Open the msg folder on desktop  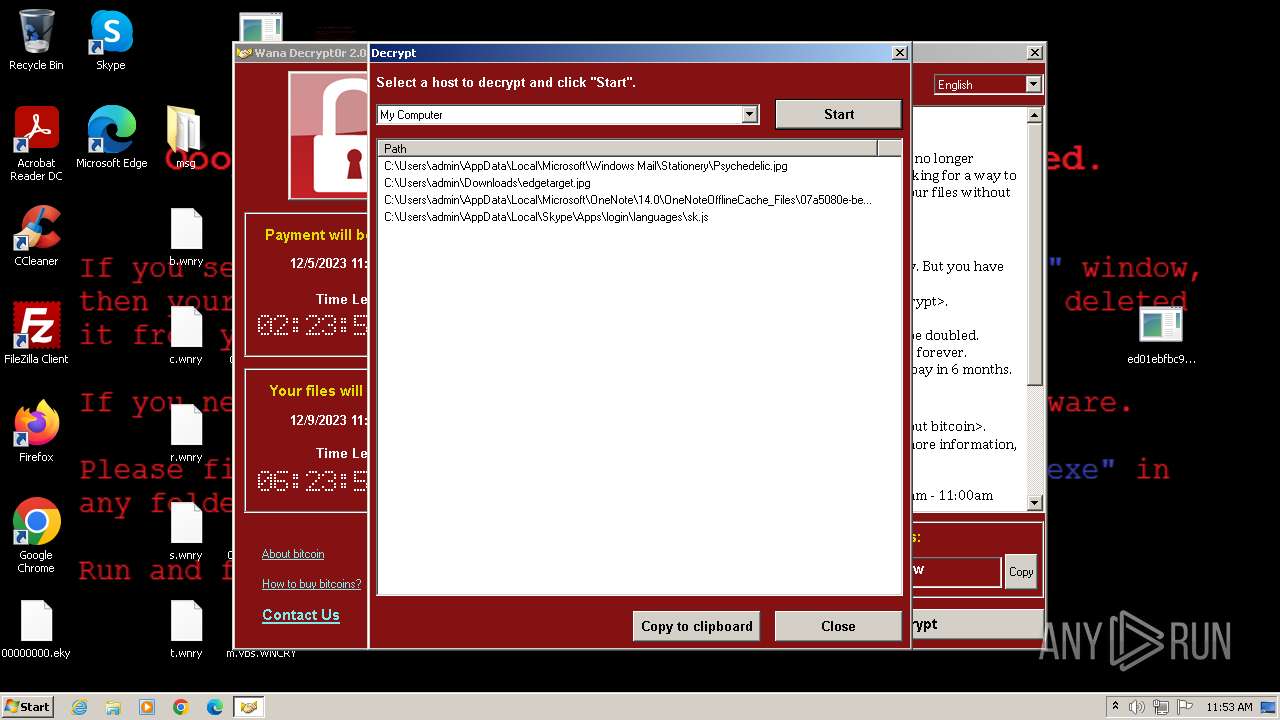pyautogui.click(x=186, y=138)
